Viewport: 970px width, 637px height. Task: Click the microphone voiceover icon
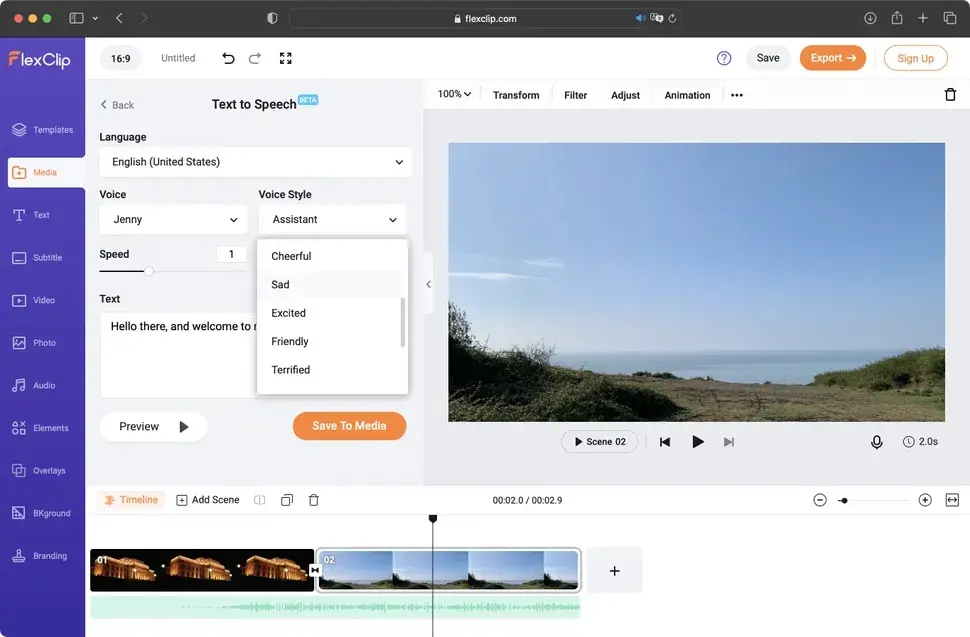[x=877, y=442]
